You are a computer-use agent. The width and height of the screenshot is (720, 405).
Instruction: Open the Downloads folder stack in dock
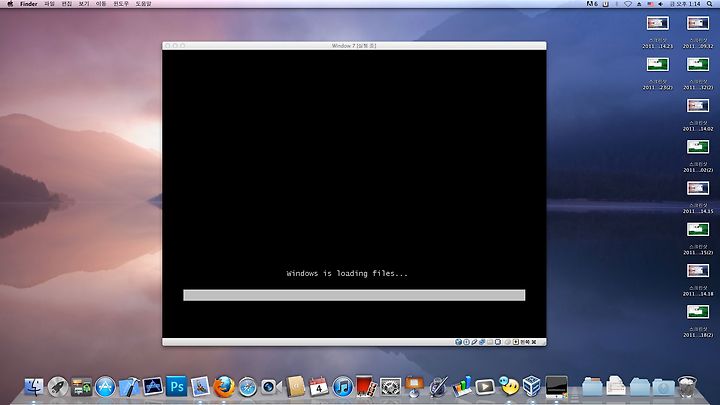click(663, 387)
